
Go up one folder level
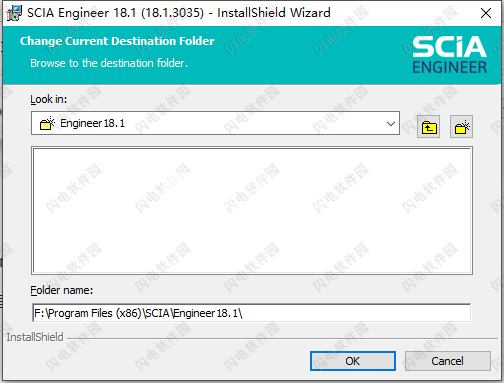[428, 127]
